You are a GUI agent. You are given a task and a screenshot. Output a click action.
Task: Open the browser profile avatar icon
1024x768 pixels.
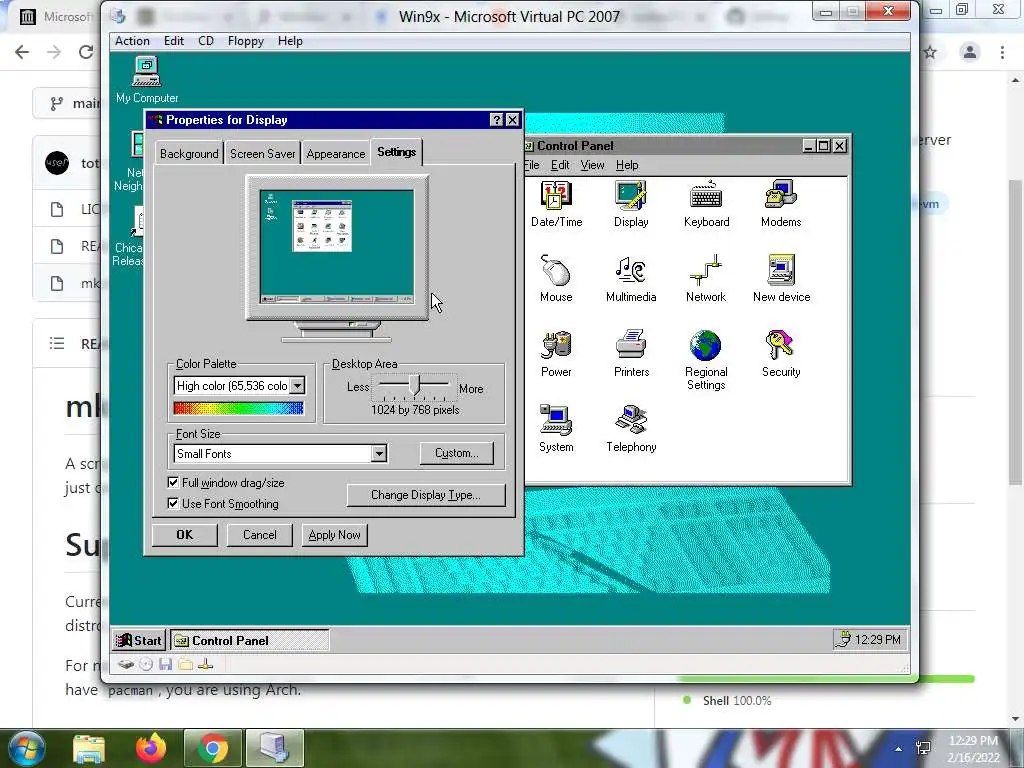click(x=970, y=52)
